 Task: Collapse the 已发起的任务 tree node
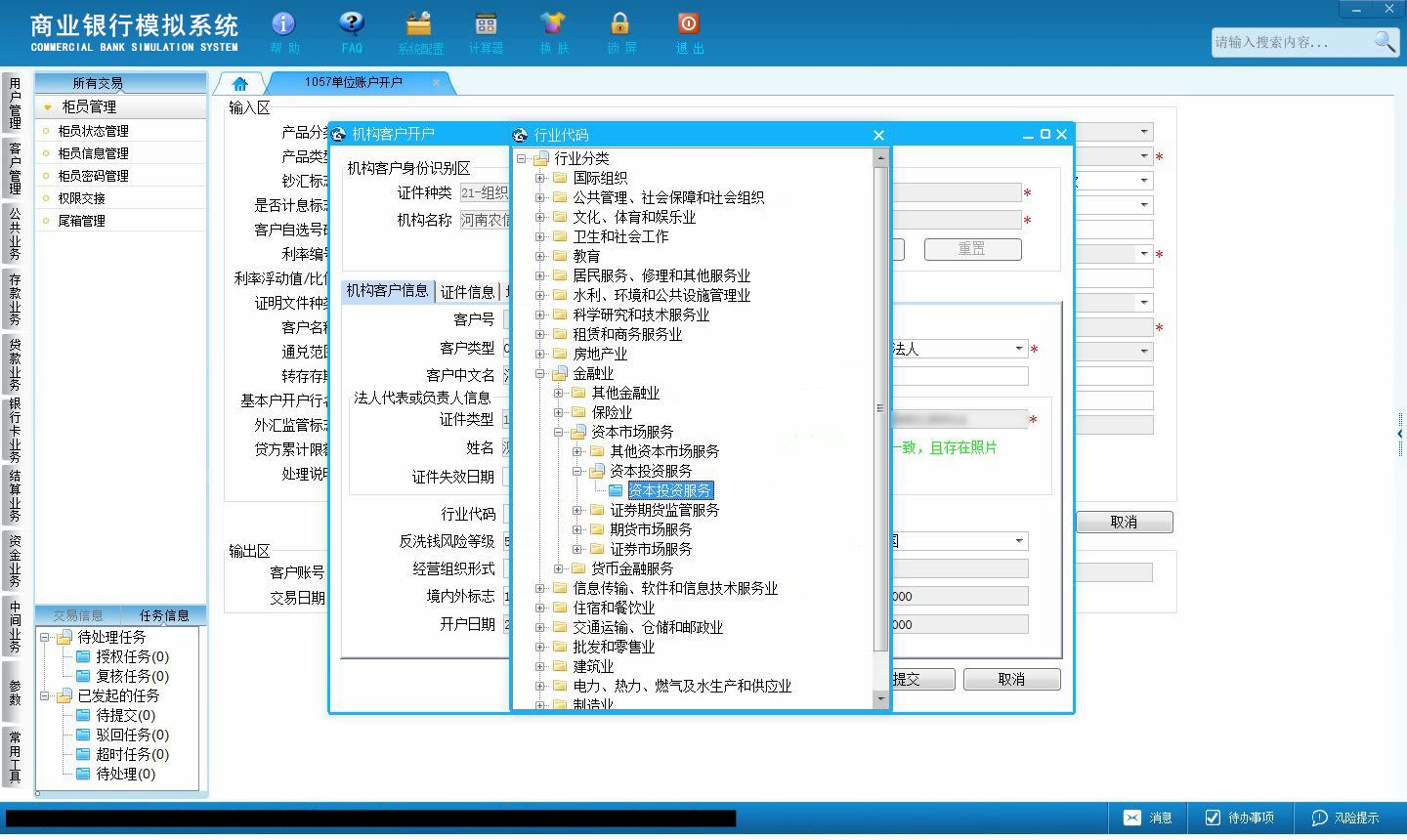point(45,695)
